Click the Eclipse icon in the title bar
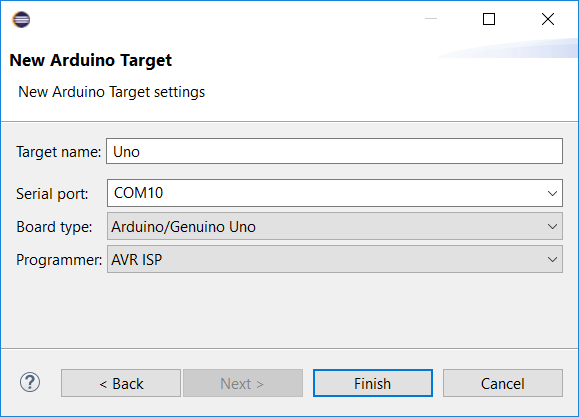This screenshot has width=579, height=417. [21, 20]
